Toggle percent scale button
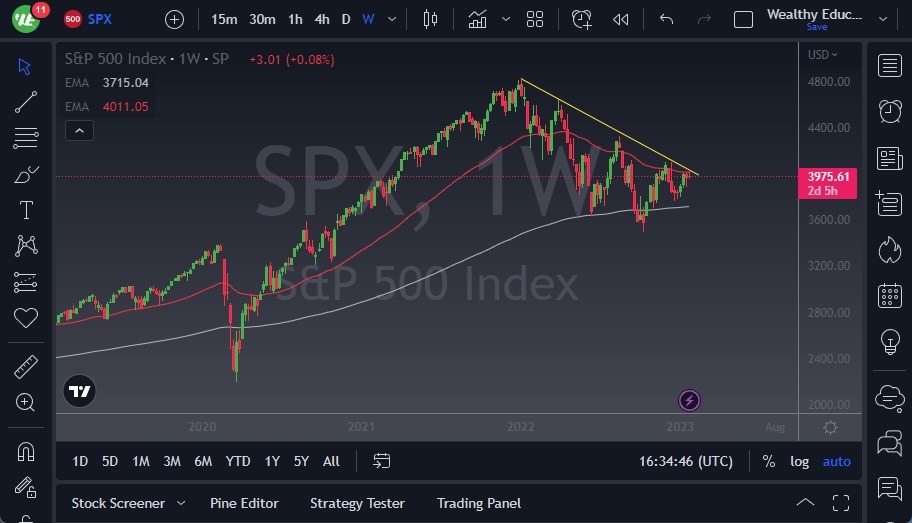Screen dimensions: 912x523 coord(768,461)
